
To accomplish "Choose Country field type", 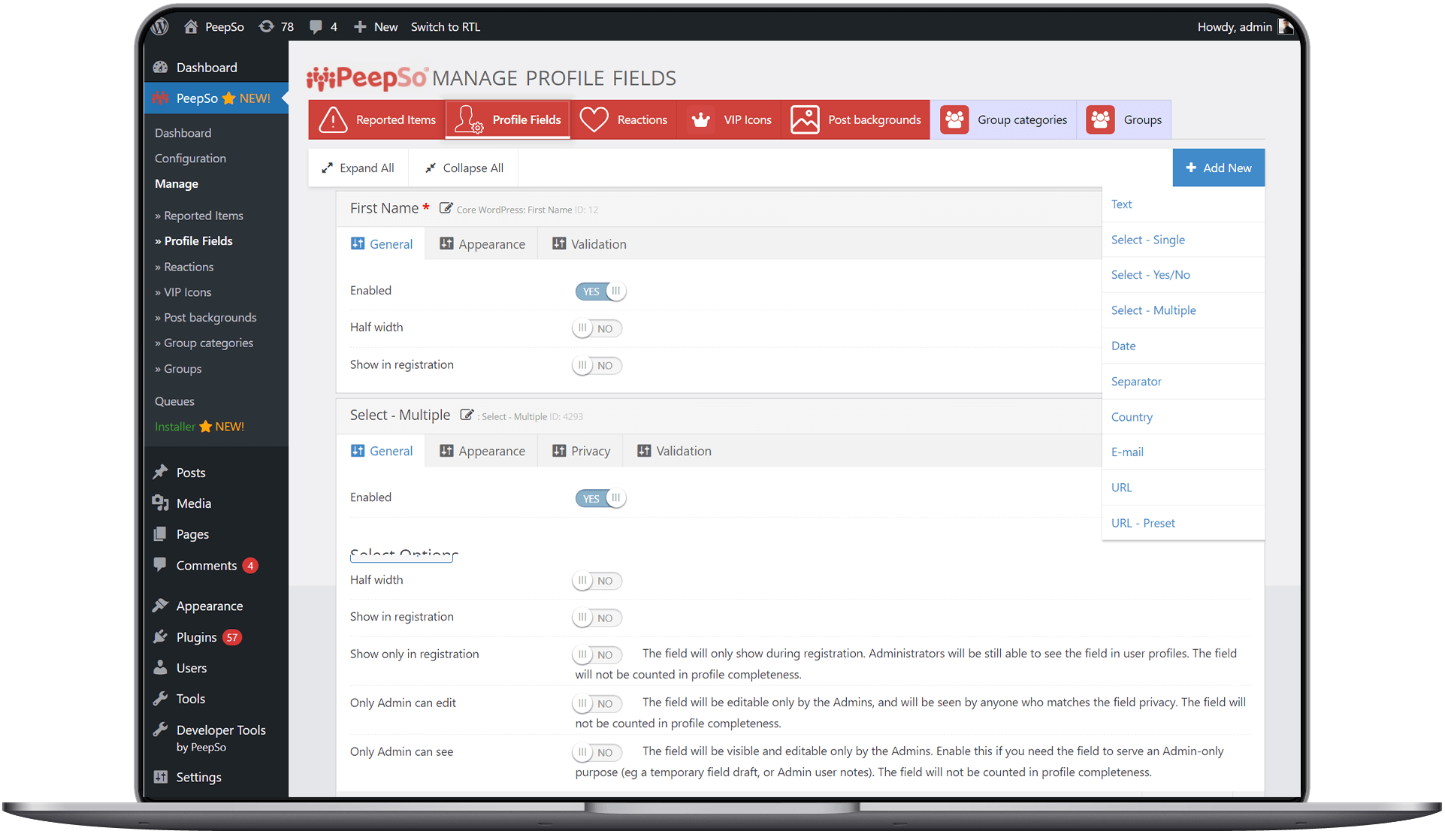I will point(1183,417).
